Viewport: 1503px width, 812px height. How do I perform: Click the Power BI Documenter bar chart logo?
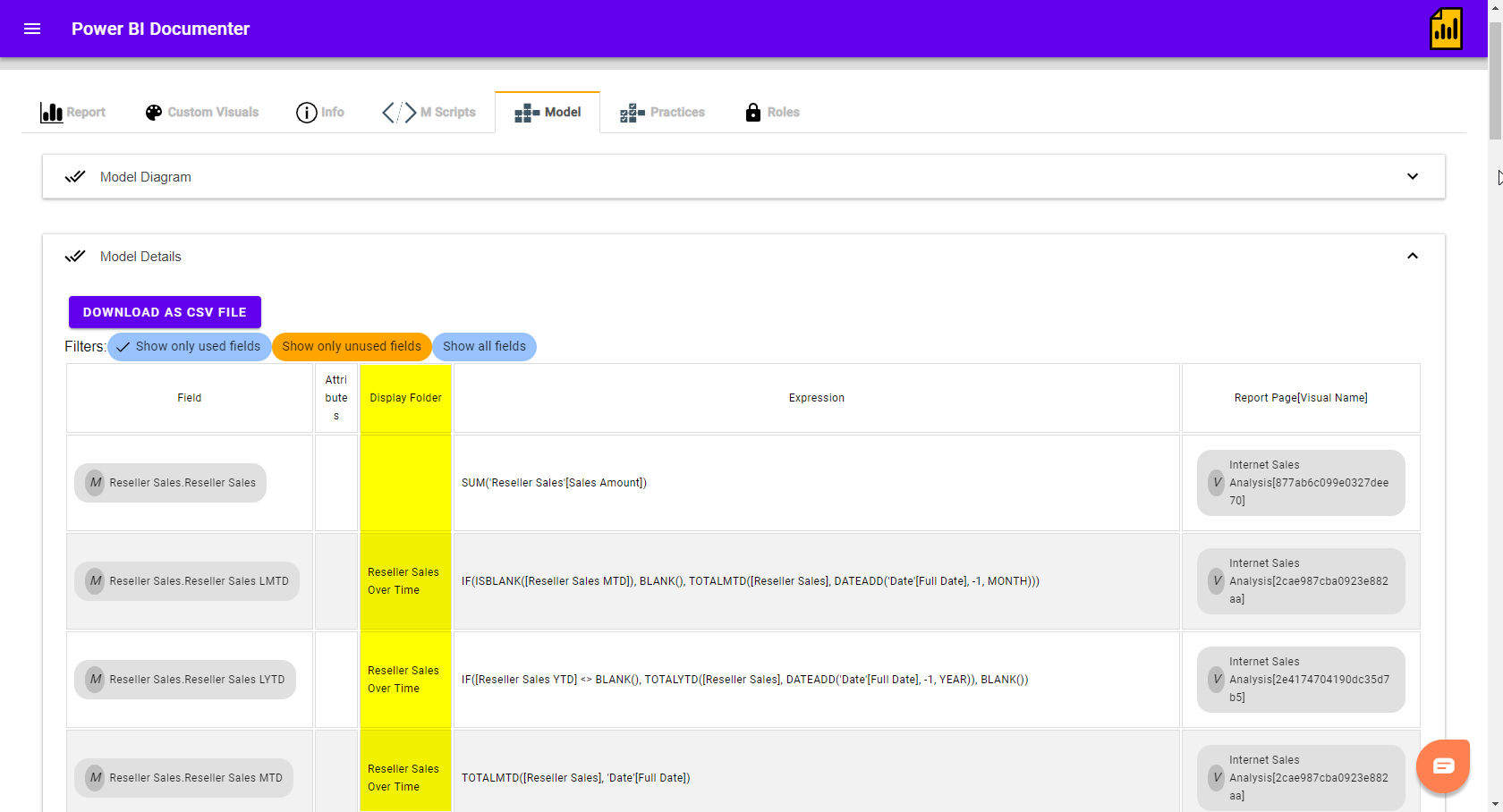click(x=1446, y=28)
